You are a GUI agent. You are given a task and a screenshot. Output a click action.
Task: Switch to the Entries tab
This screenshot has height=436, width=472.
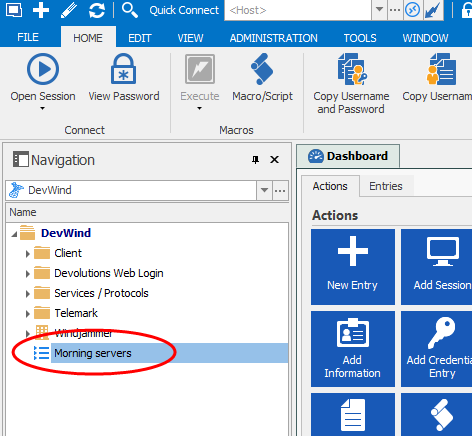386,186
